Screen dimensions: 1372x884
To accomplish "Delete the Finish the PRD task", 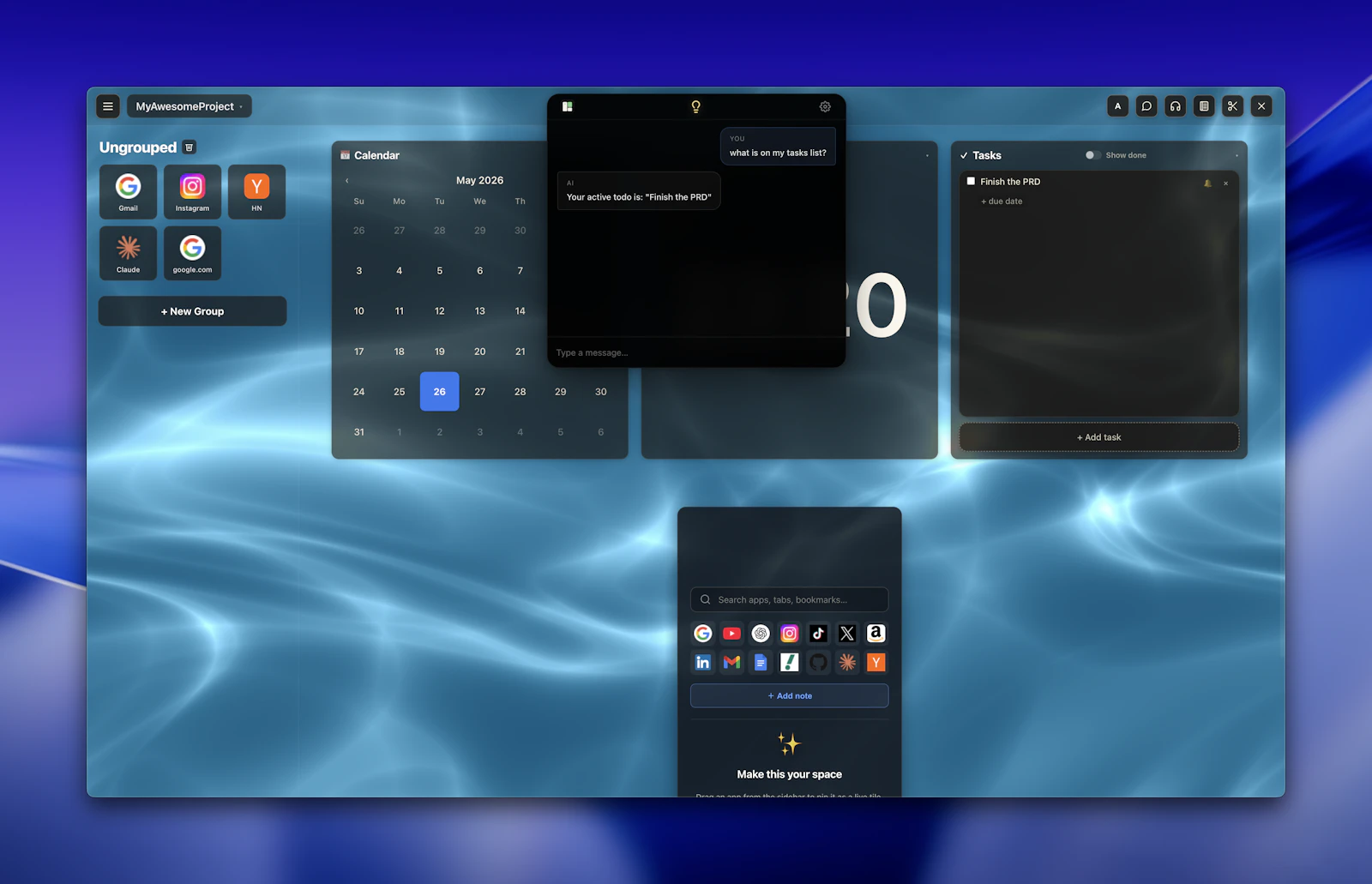I will (1225, 183).
